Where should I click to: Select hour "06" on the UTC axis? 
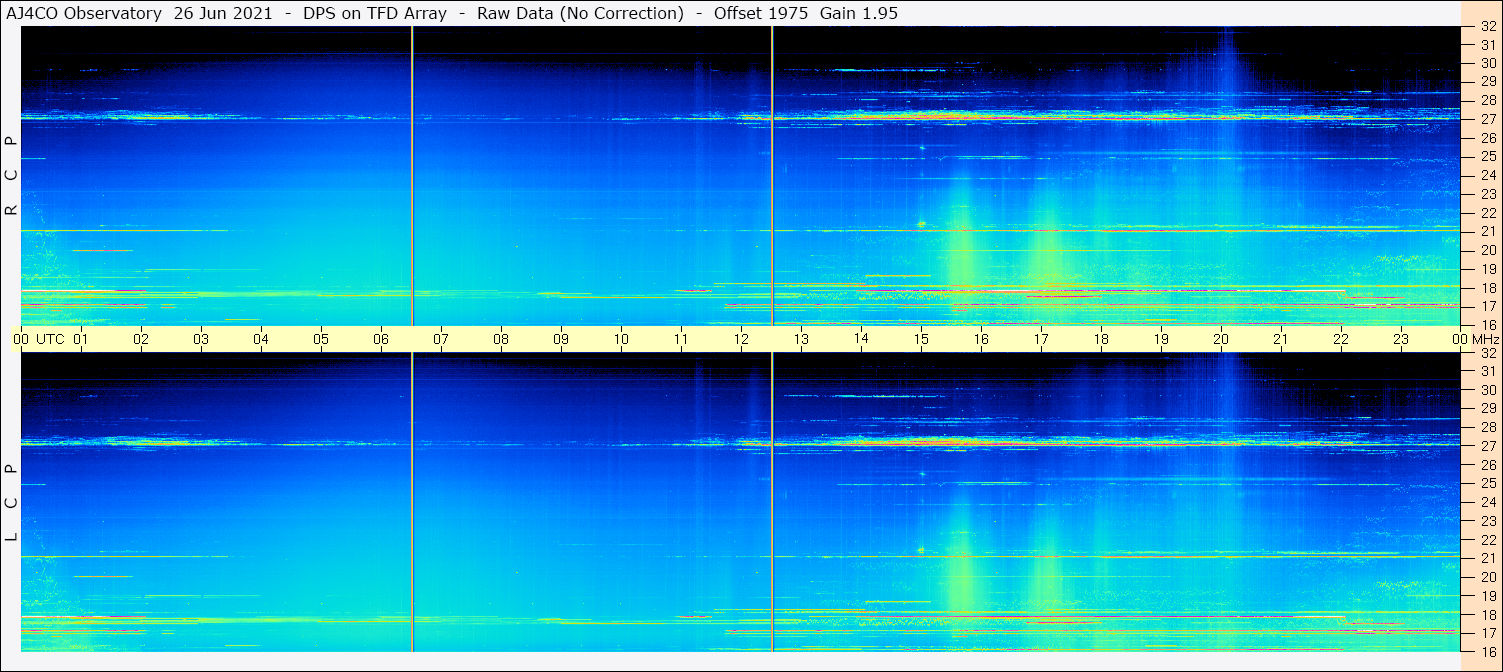click(381, 339)
